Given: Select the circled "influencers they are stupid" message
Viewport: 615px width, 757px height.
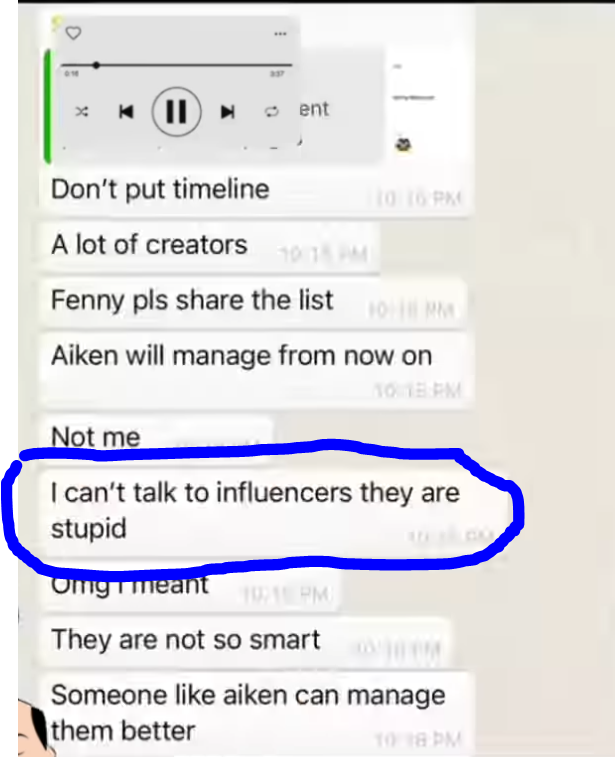Looking at the screenshot, I should coord(270,510).
